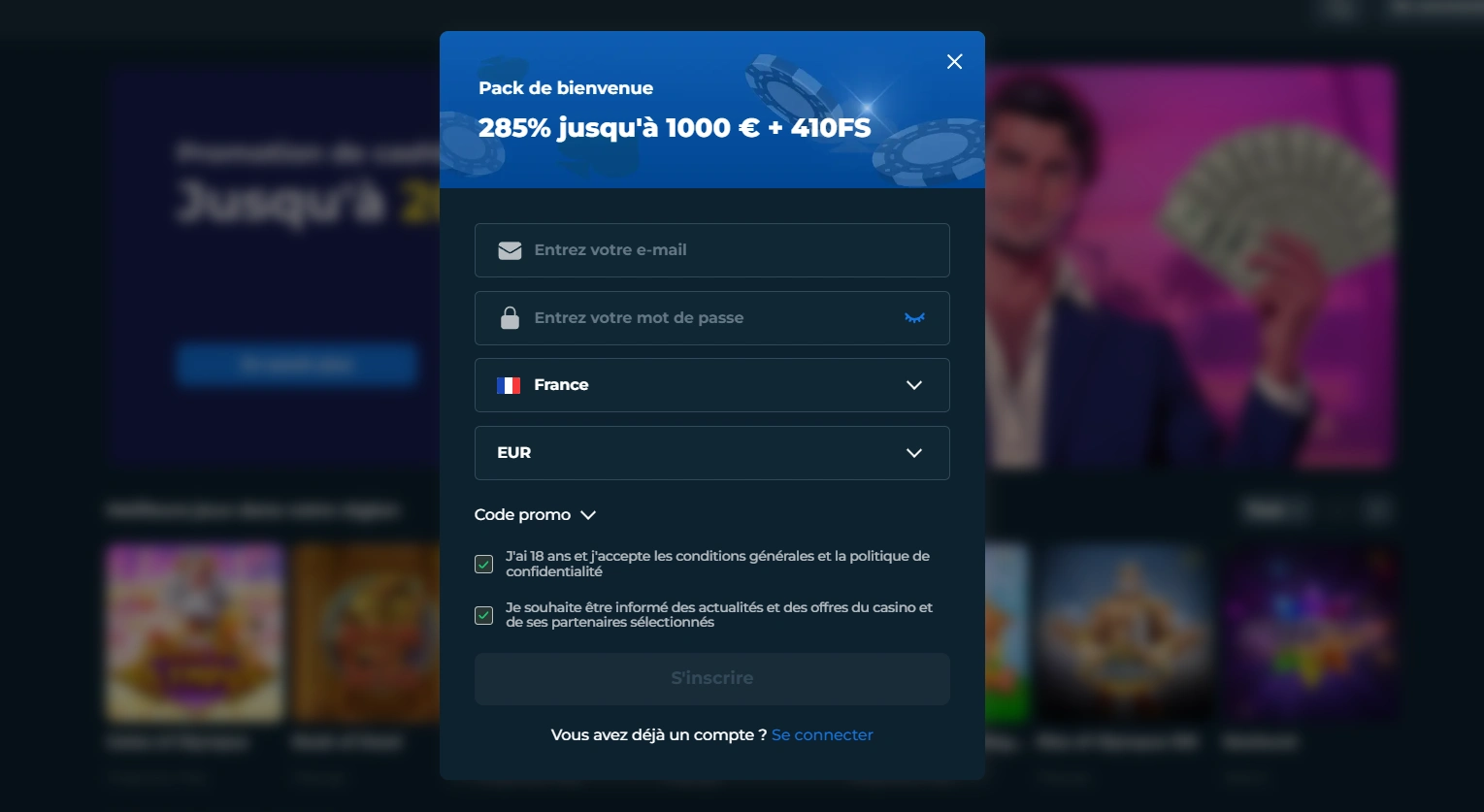Screen dimensions: 1484x812
Task: Click the leftmost blurred game thumbnail
Action: coord(194,633)
